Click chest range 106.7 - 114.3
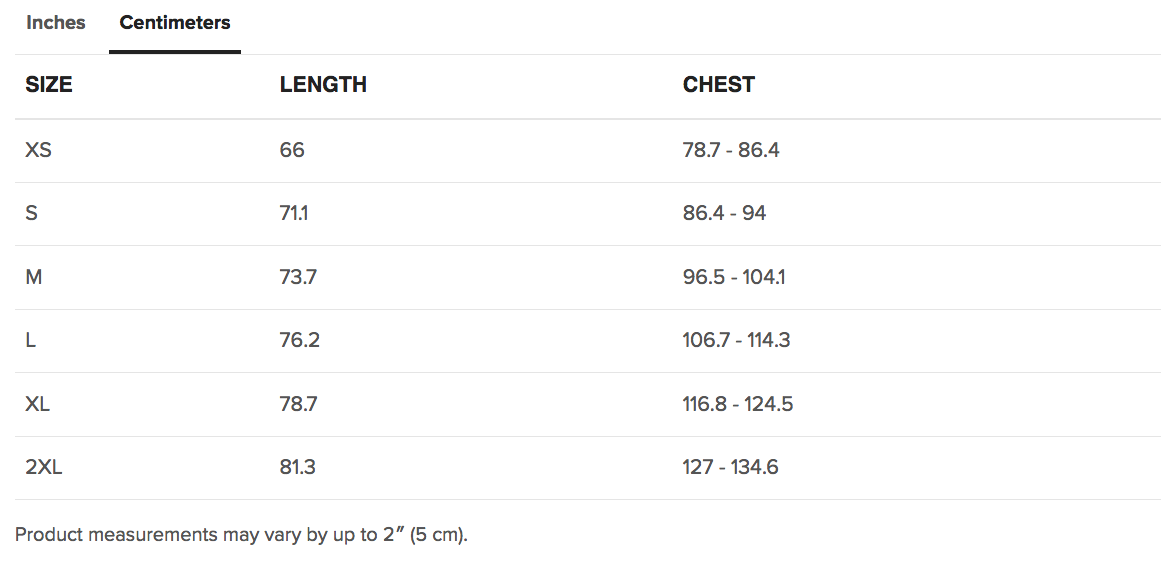 click(x=736, y=341)
